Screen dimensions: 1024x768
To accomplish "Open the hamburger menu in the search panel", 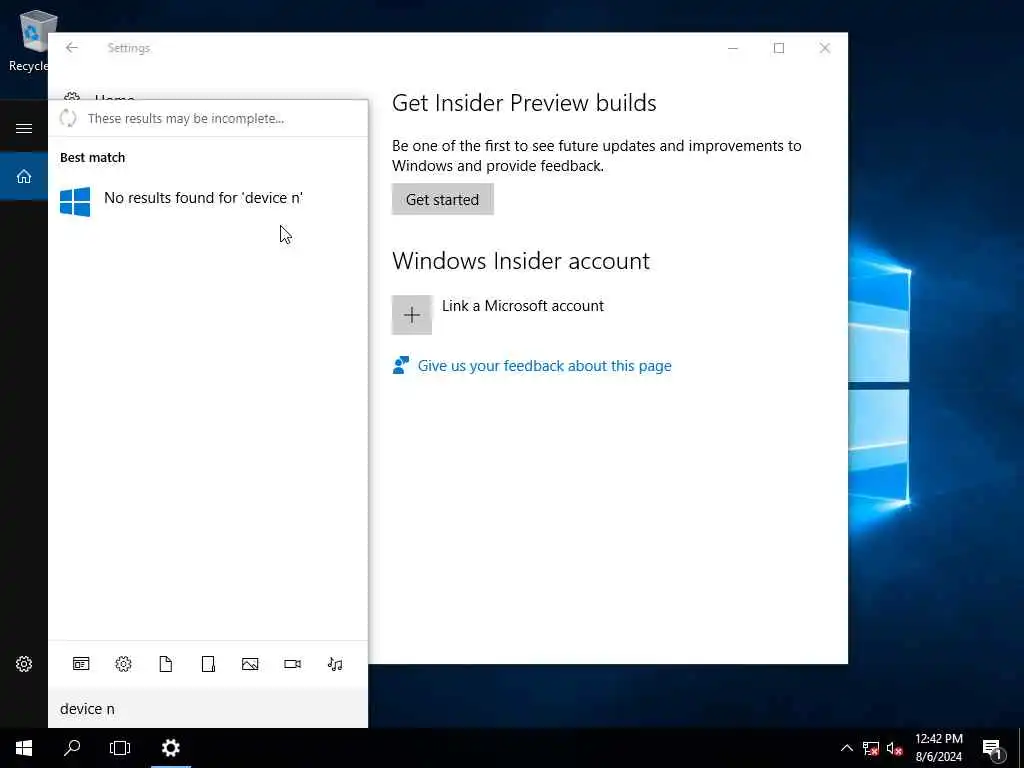I will point(24,128).
